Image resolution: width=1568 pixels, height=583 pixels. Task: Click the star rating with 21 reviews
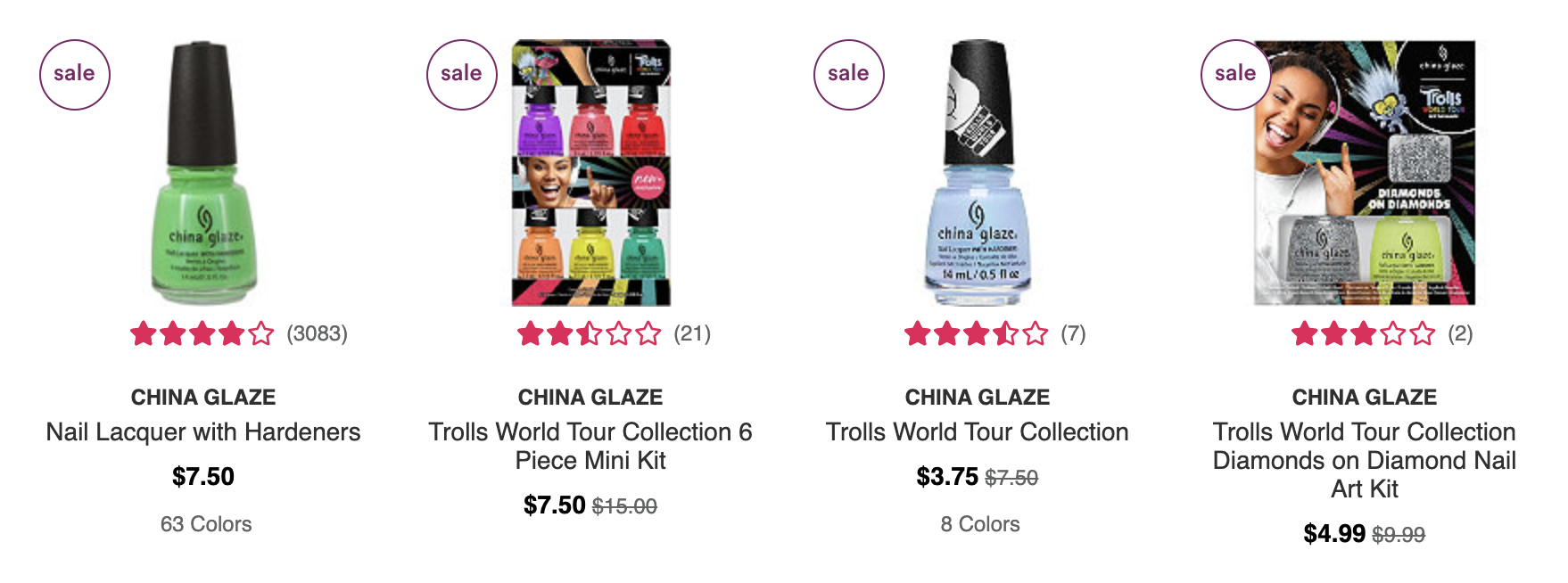coord(615,334)
